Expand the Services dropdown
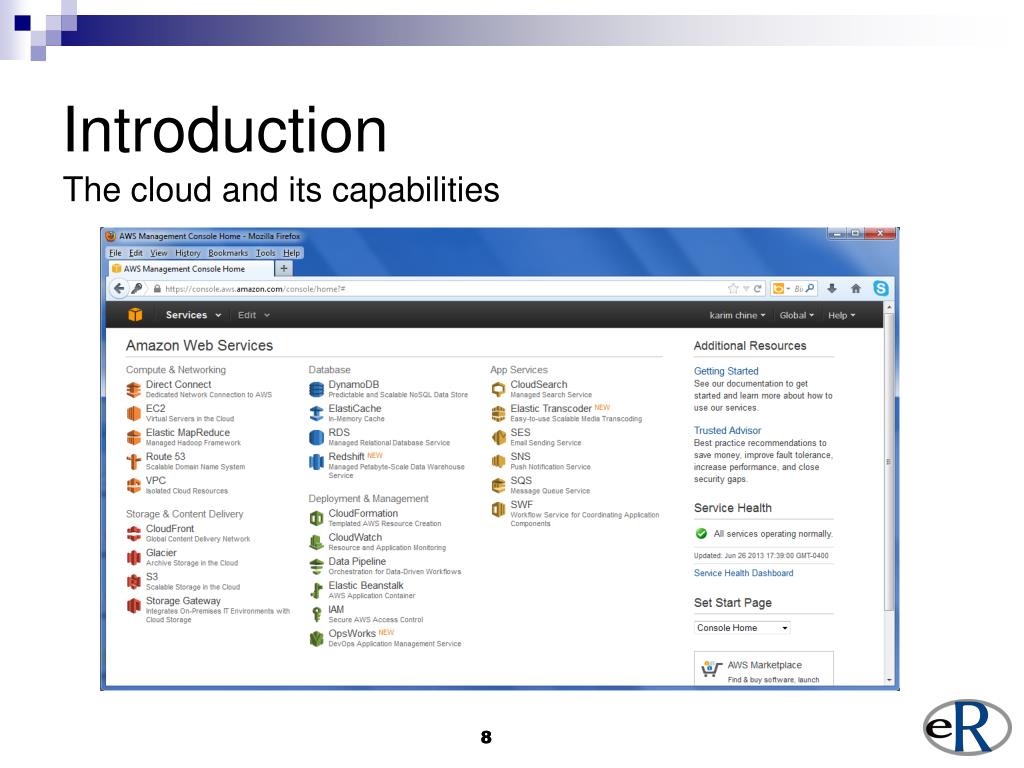The width and height of the screenshot is (1024, 768). click(193, 315)
